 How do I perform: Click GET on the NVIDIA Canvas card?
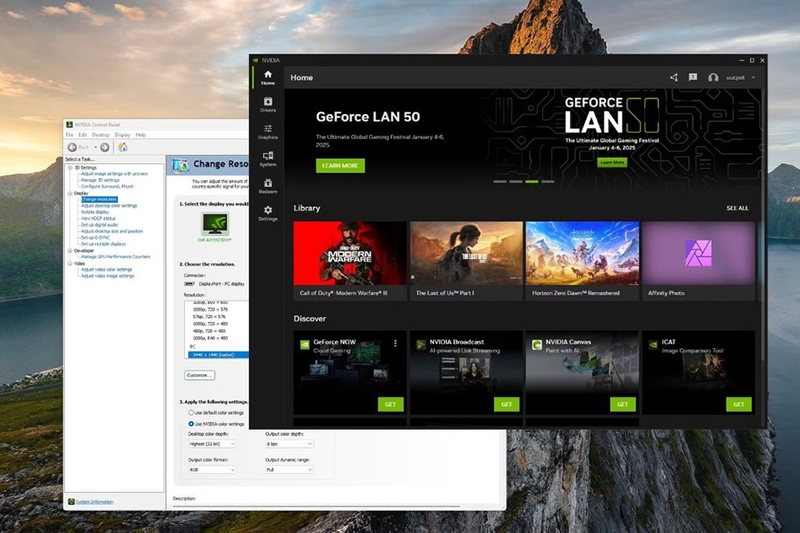tap(623, 404)
